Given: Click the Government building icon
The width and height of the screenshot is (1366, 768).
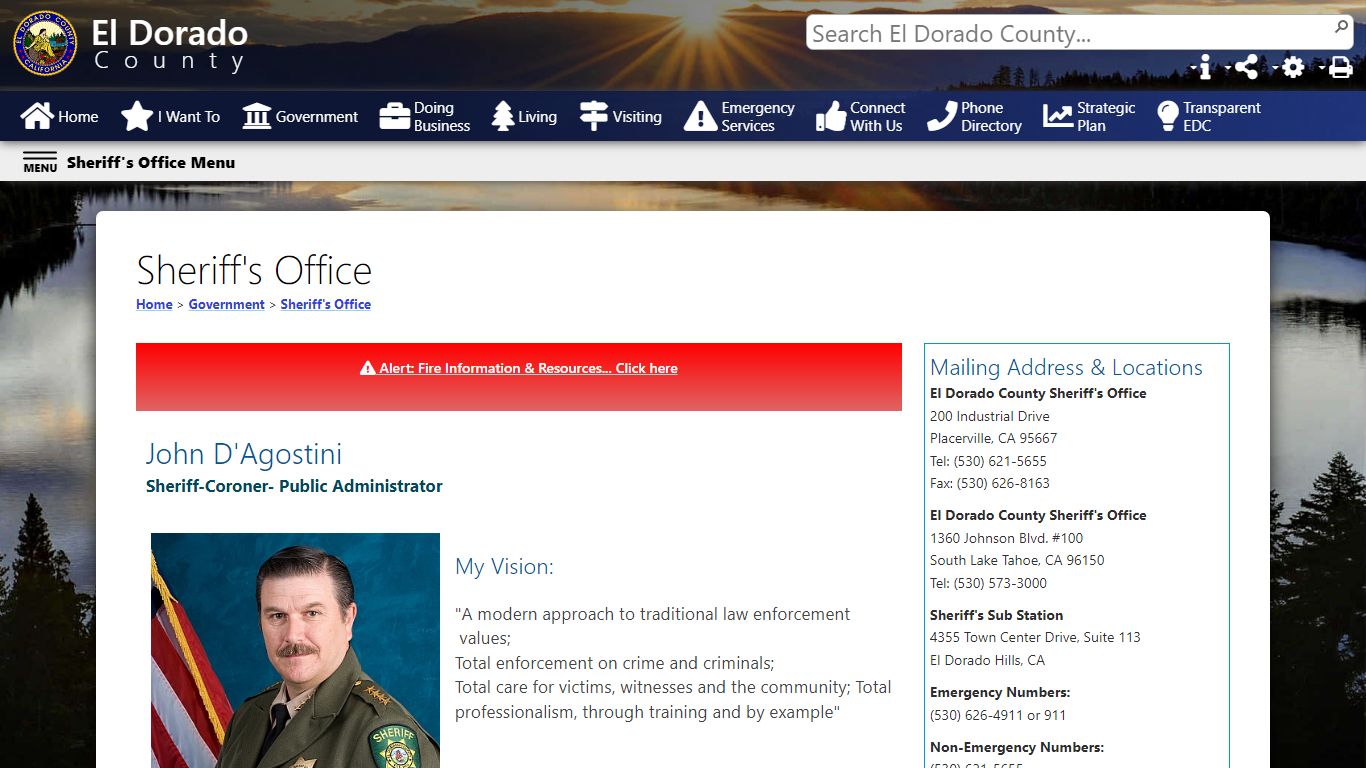Looking at the screenshot, I should pyautogui.click(x=257, y=116).
